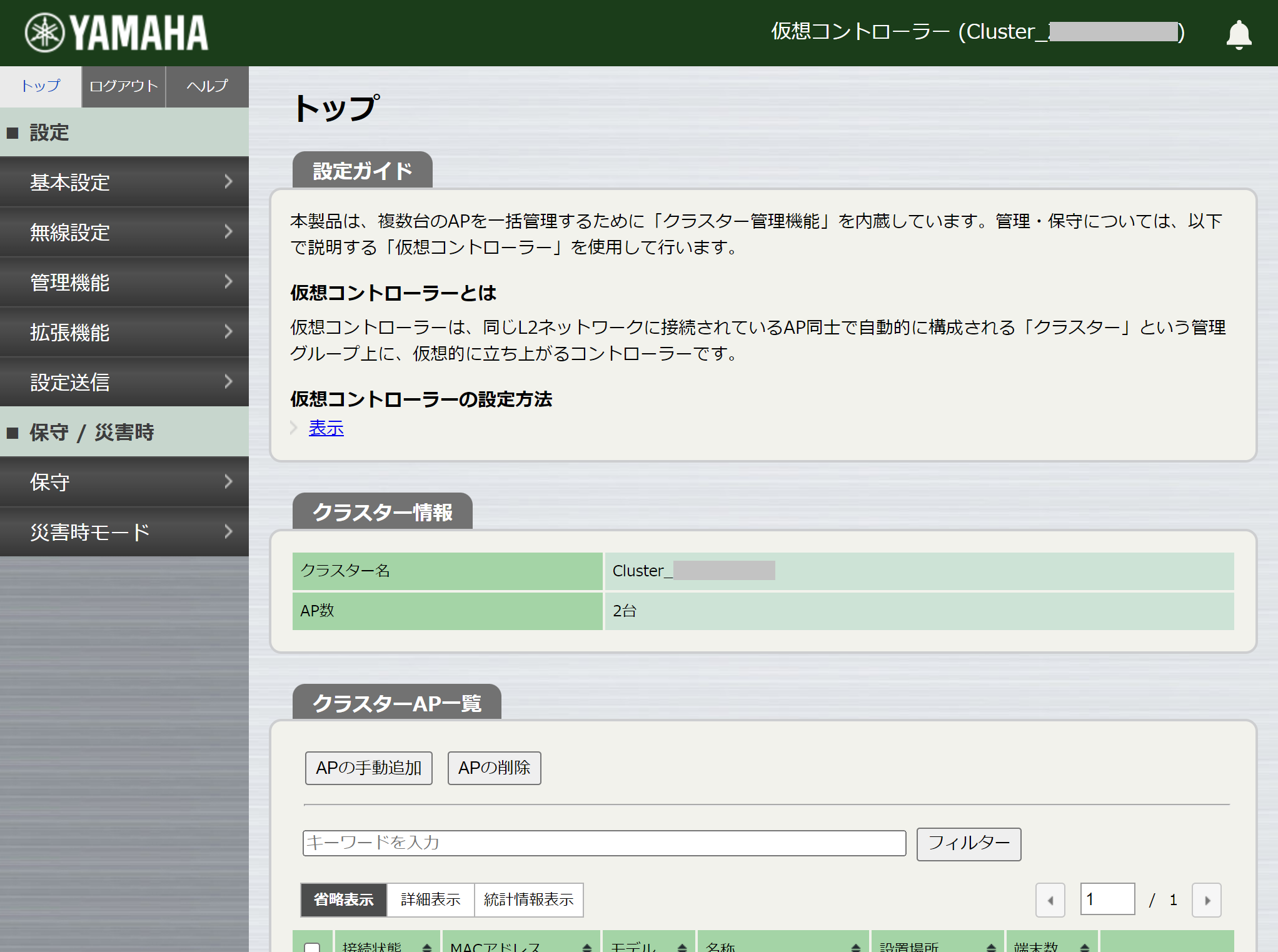Open the ヘルプ menu
Viewport: 1278px width, 952px height.
[206, 87]
